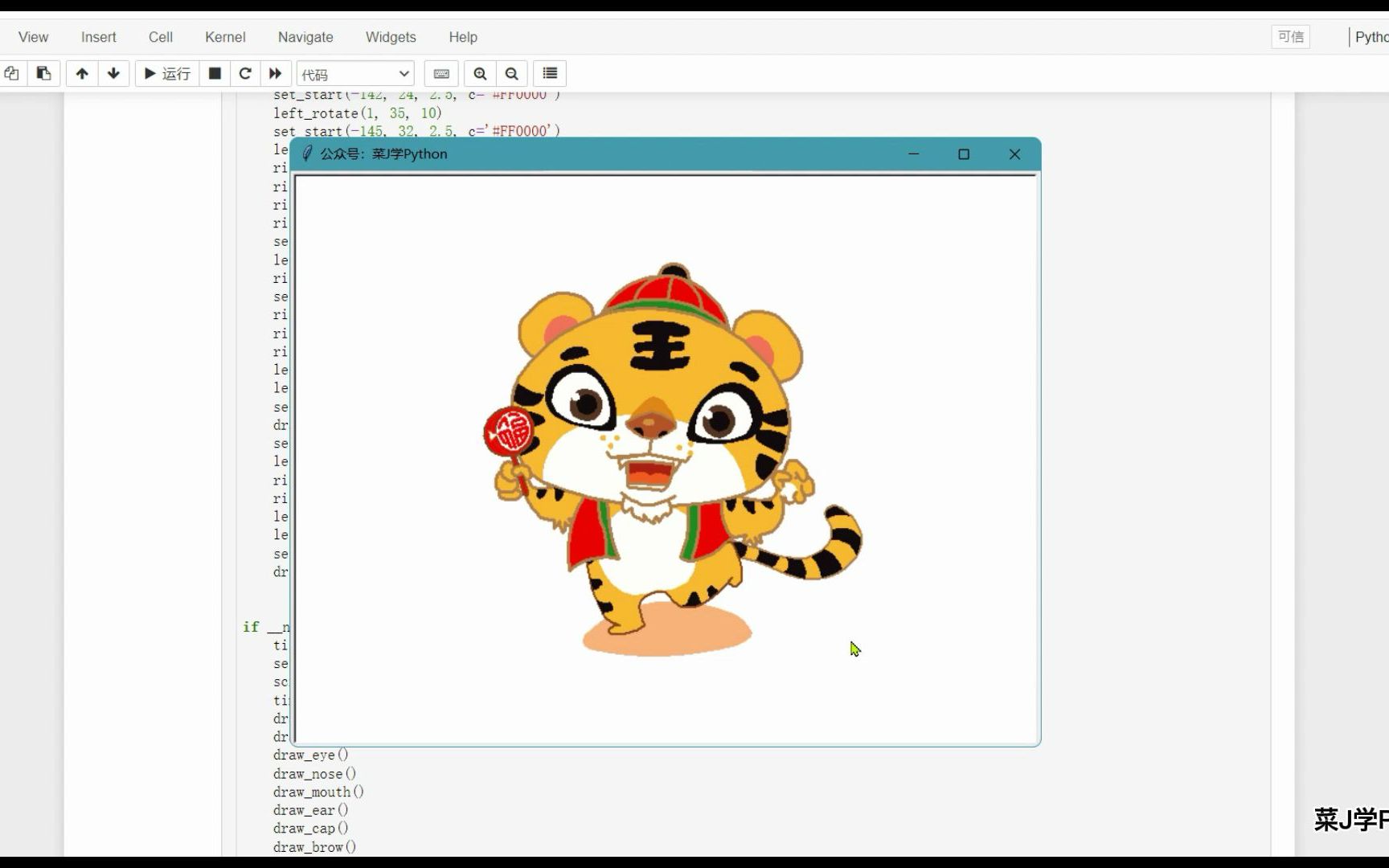Run the cell with 运行 button
Image resolution: width=1389 pixels, height=868 pixels.
pos(167,74)
